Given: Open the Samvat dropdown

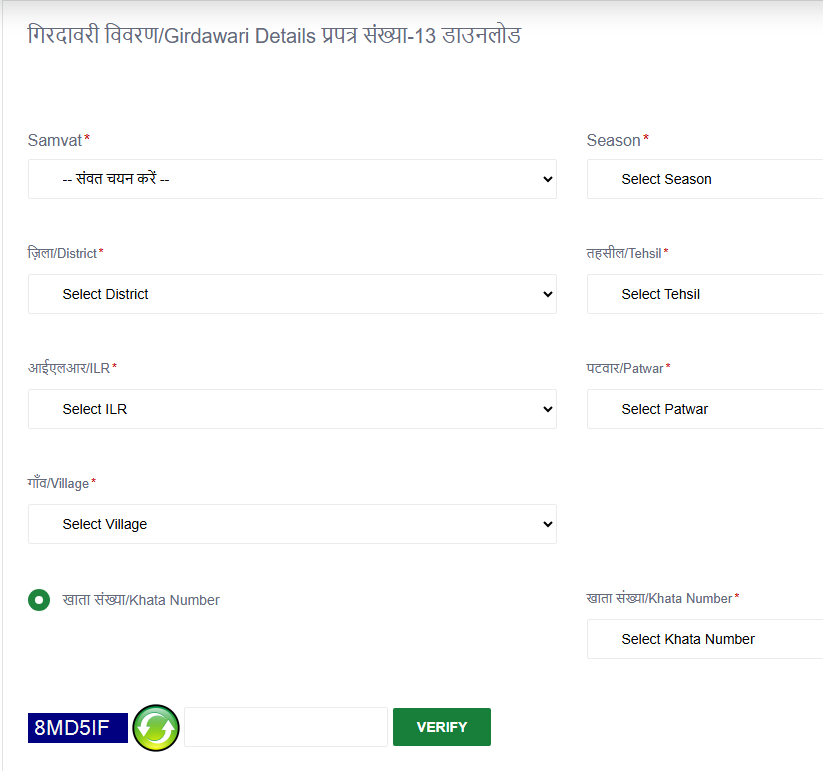Looking at the screenshot, I should coord(292,179).
